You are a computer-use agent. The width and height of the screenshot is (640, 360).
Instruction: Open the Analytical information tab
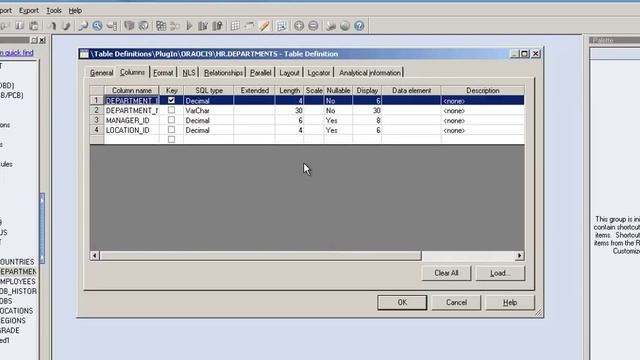(x=369, y=73)
